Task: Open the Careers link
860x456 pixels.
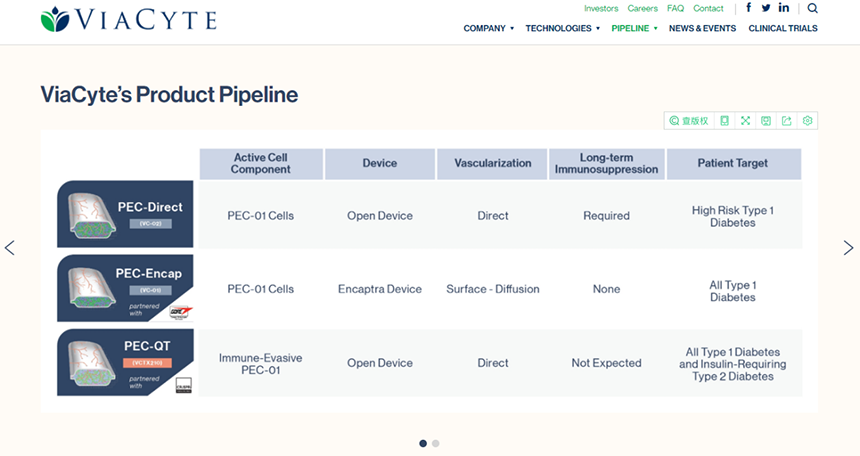Action: (x=643, y=8)
